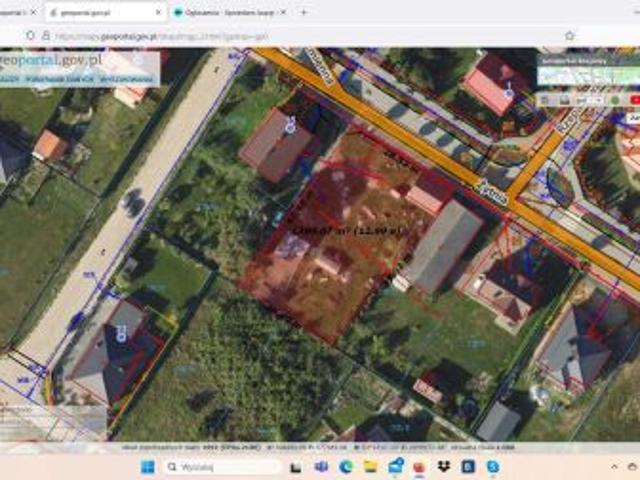Click the overview map thumbnail

pyautogui.click(x=589, y=76)
